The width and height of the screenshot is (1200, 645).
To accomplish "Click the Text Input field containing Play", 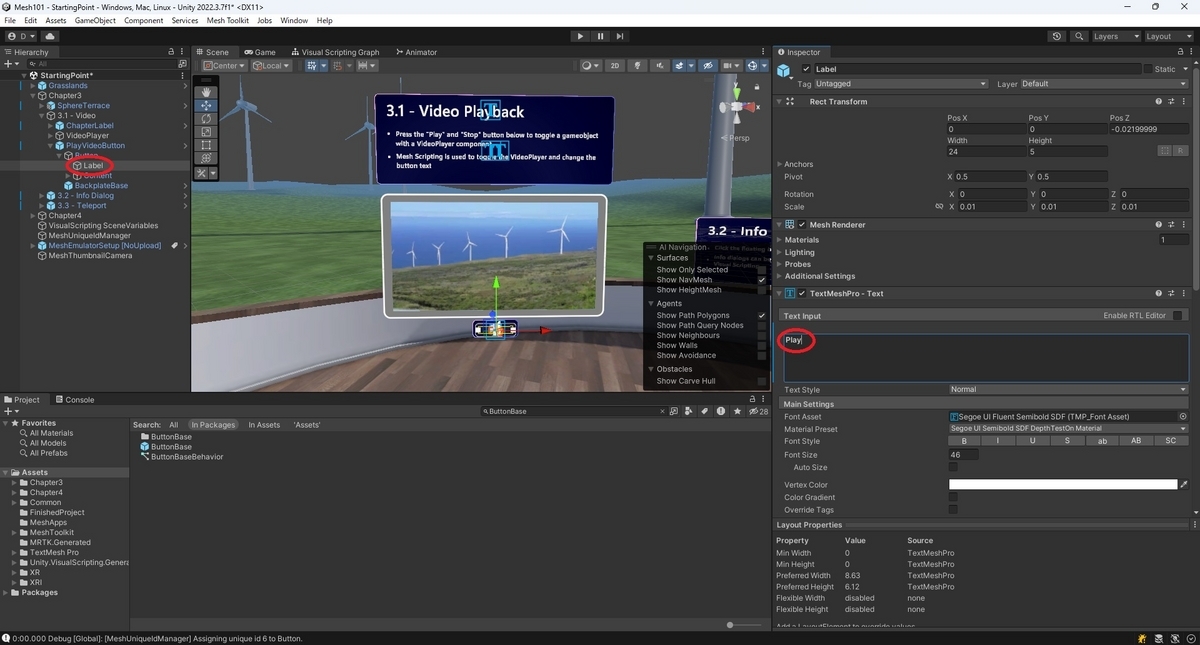I will 986,357.
